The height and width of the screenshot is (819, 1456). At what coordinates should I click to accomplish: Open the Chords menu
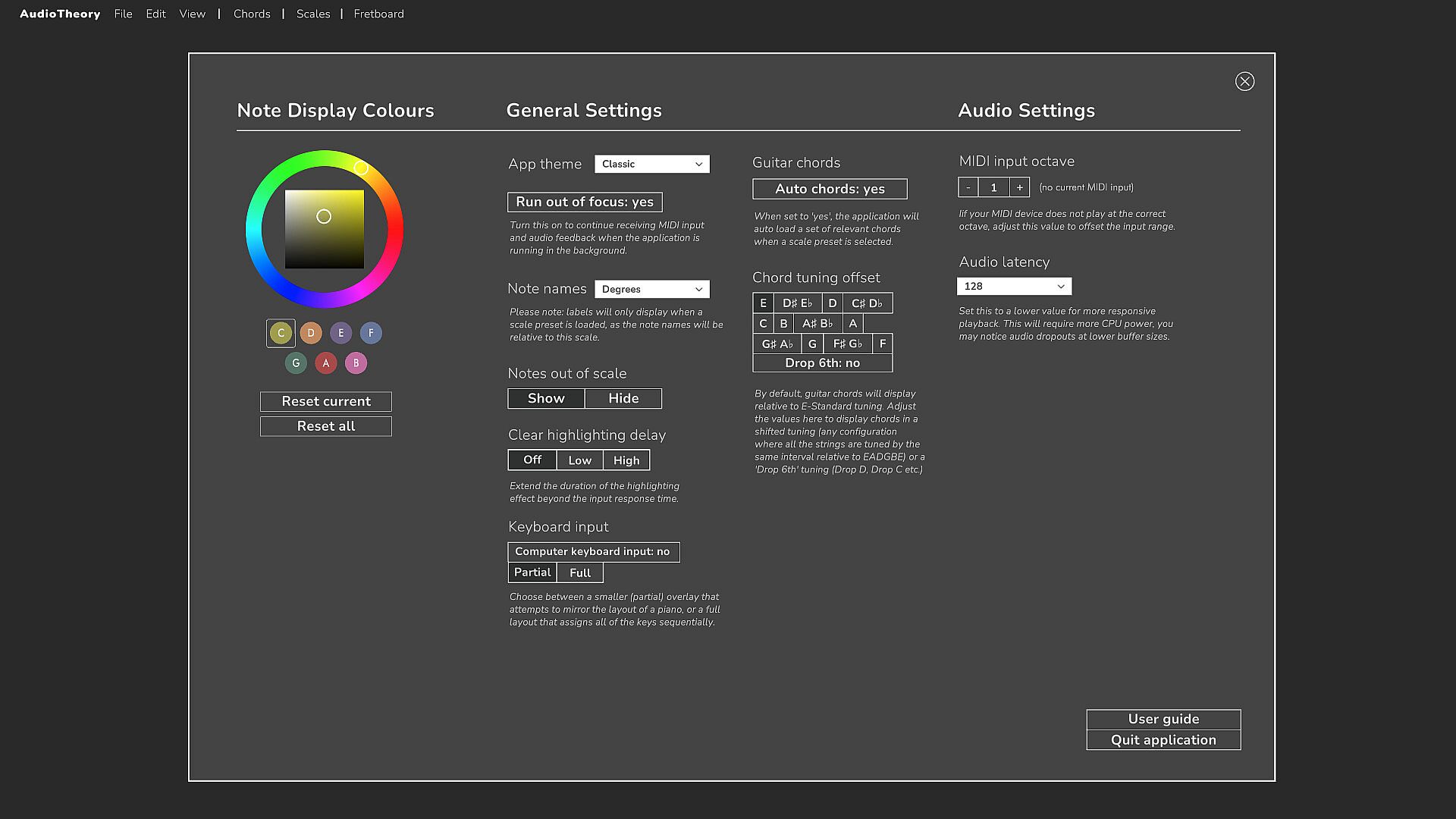pos(252,14)
